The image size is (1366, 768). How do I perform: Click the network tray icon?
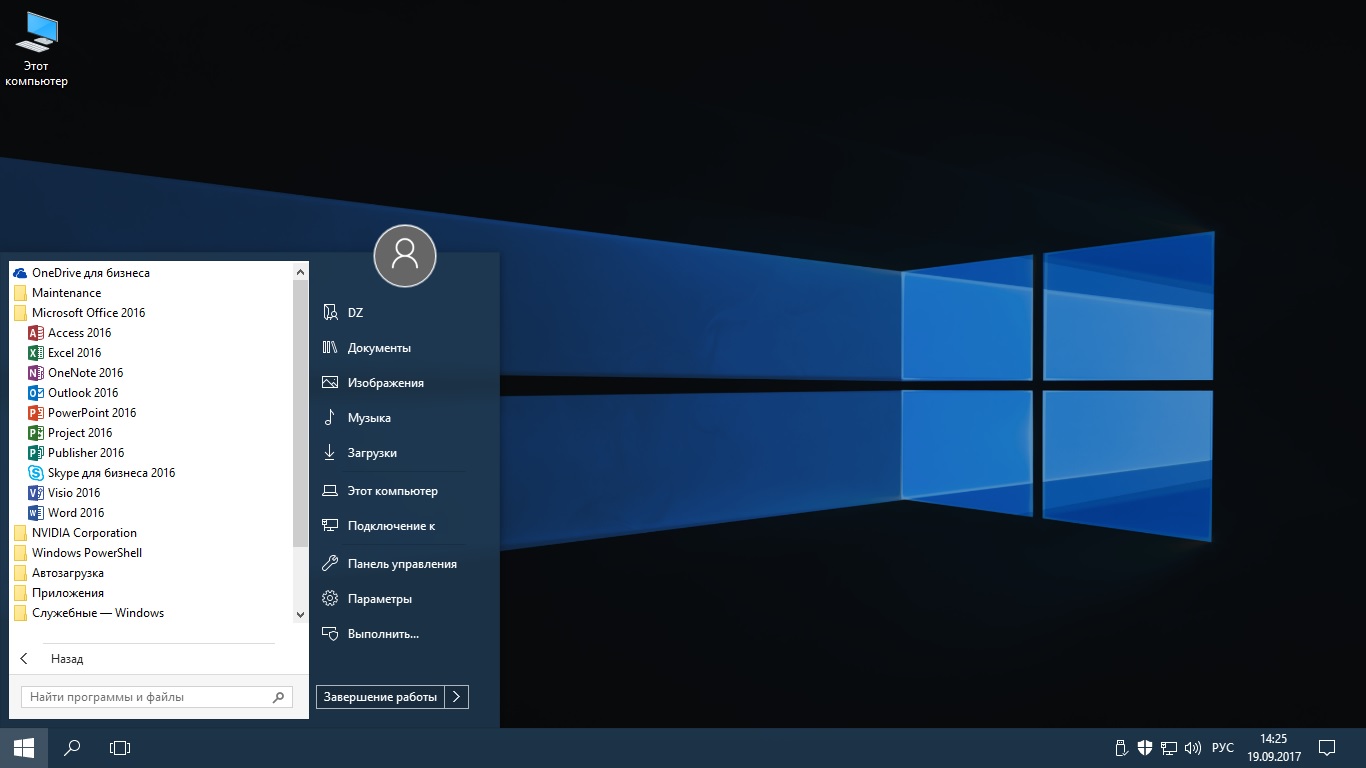coord(1168,748)
